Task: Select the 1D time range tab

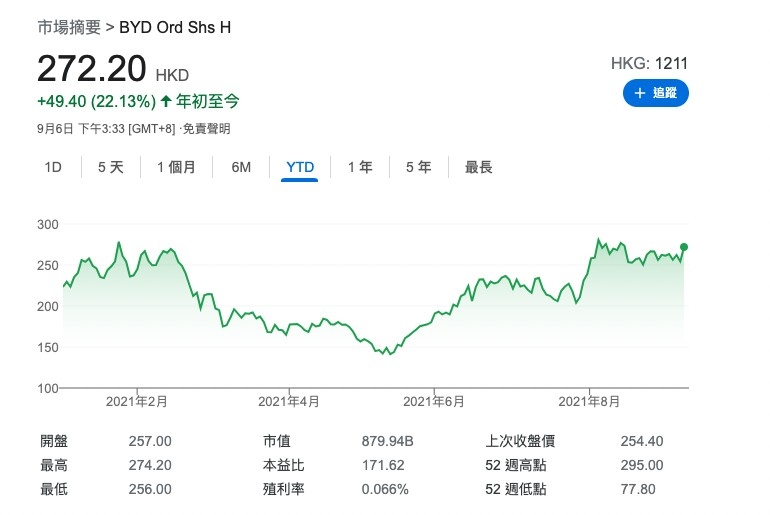Action: (53, 167)
